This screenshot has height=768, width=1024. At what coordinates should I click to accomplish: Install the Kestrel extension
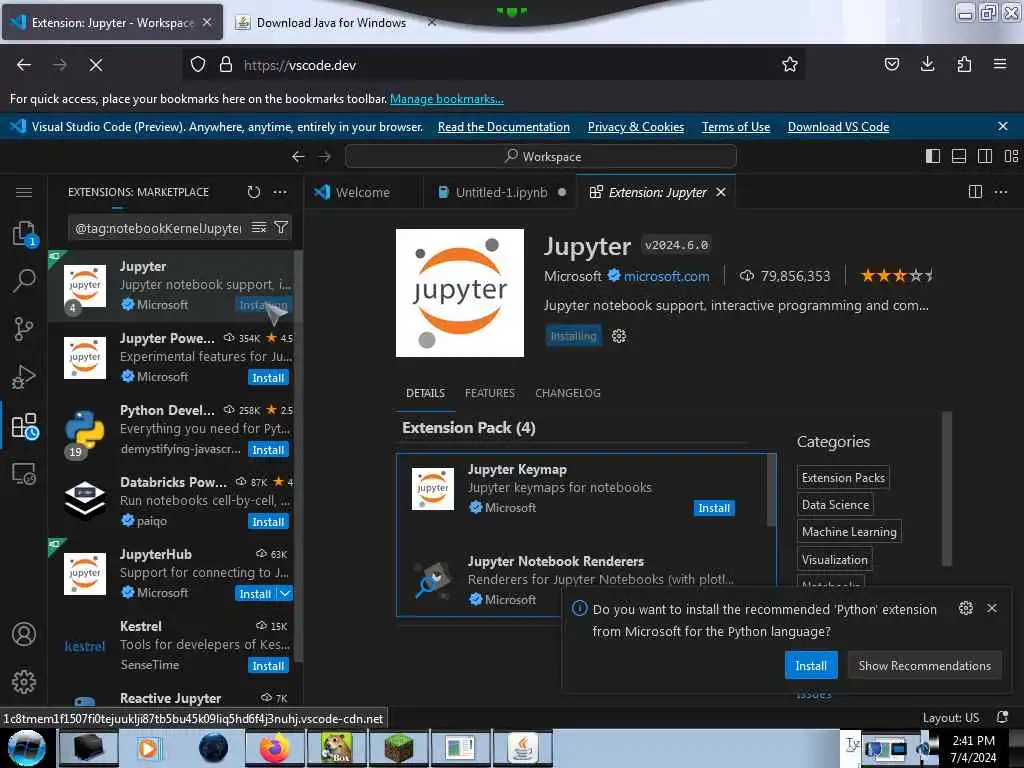(x=268, y=665)
